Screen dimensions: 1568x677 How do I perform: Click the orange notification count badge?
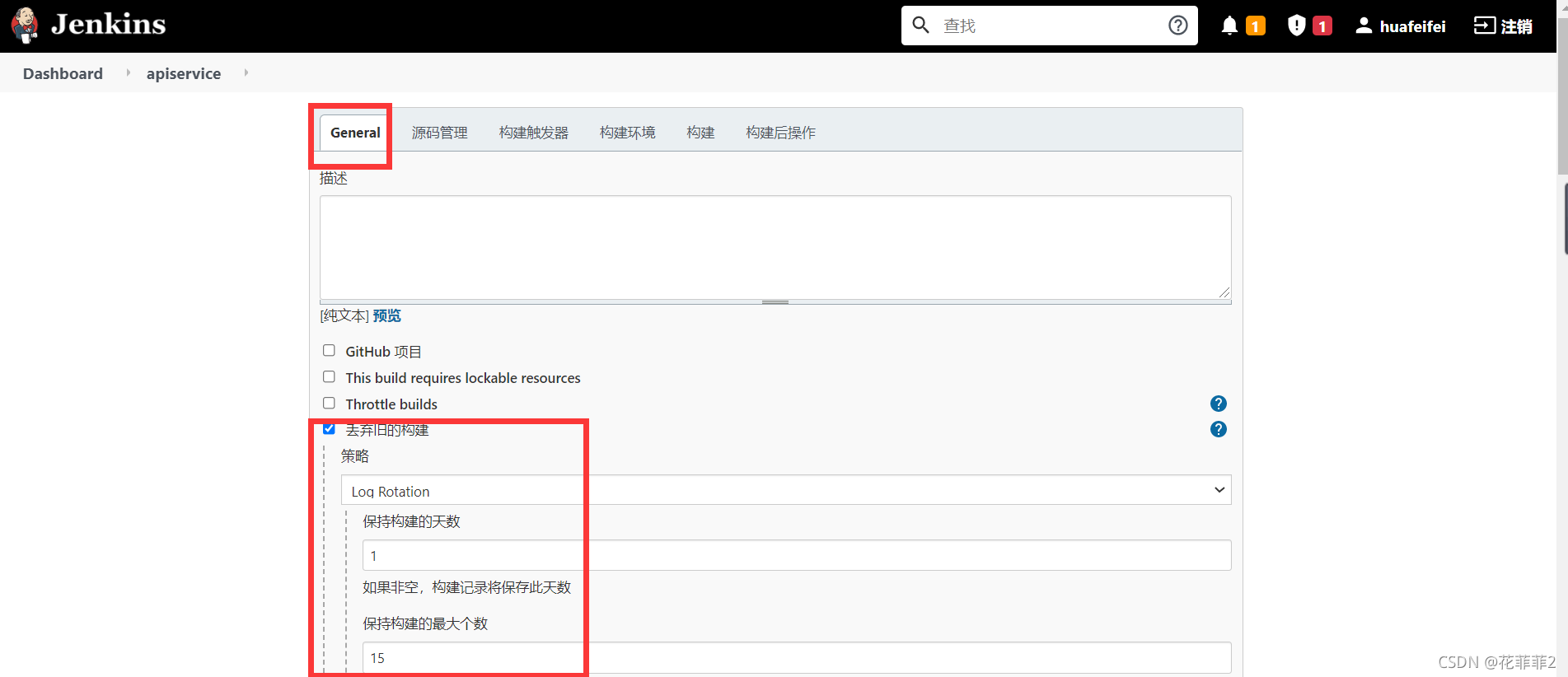click(x=1256, y=26)
